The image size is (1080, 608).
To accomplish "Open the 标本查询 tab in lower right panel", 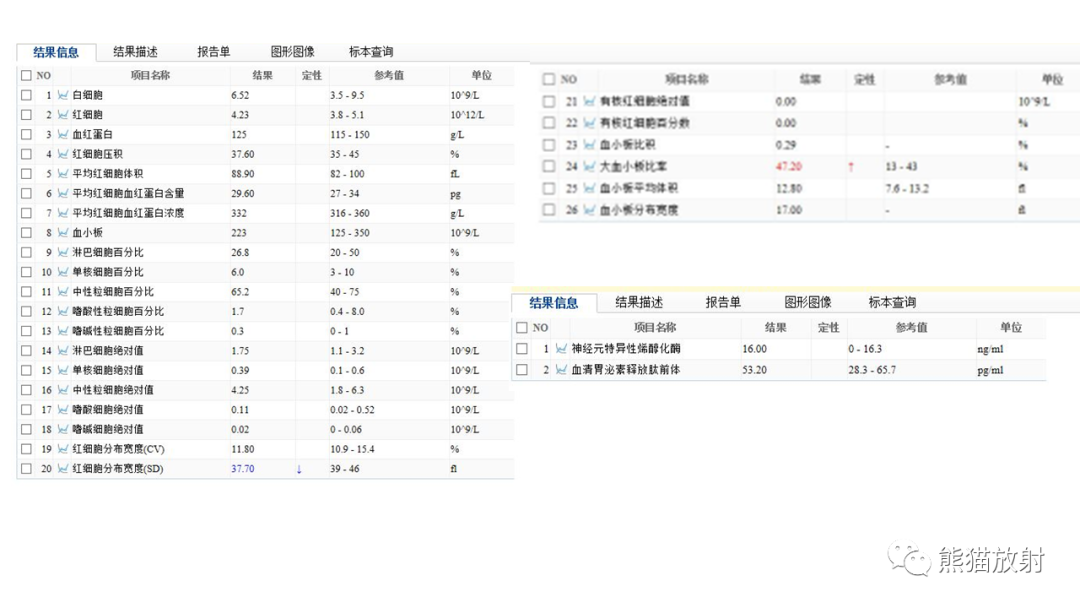I will (x=892, y=302).
